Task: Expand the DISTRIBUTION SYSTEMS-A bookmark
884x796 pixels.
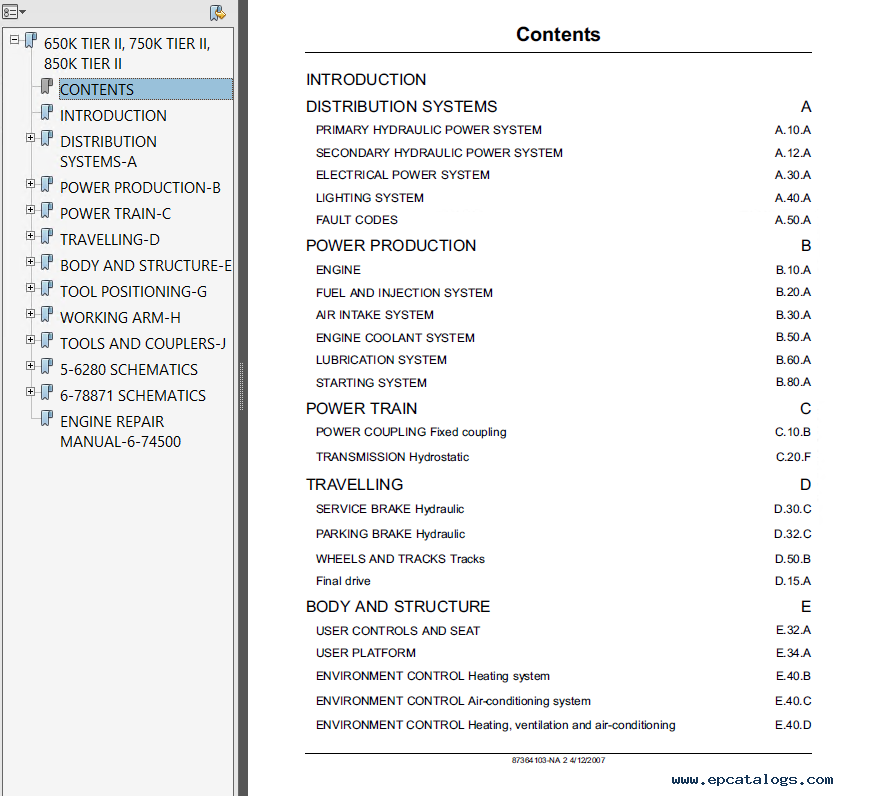Action: [30, 138]
